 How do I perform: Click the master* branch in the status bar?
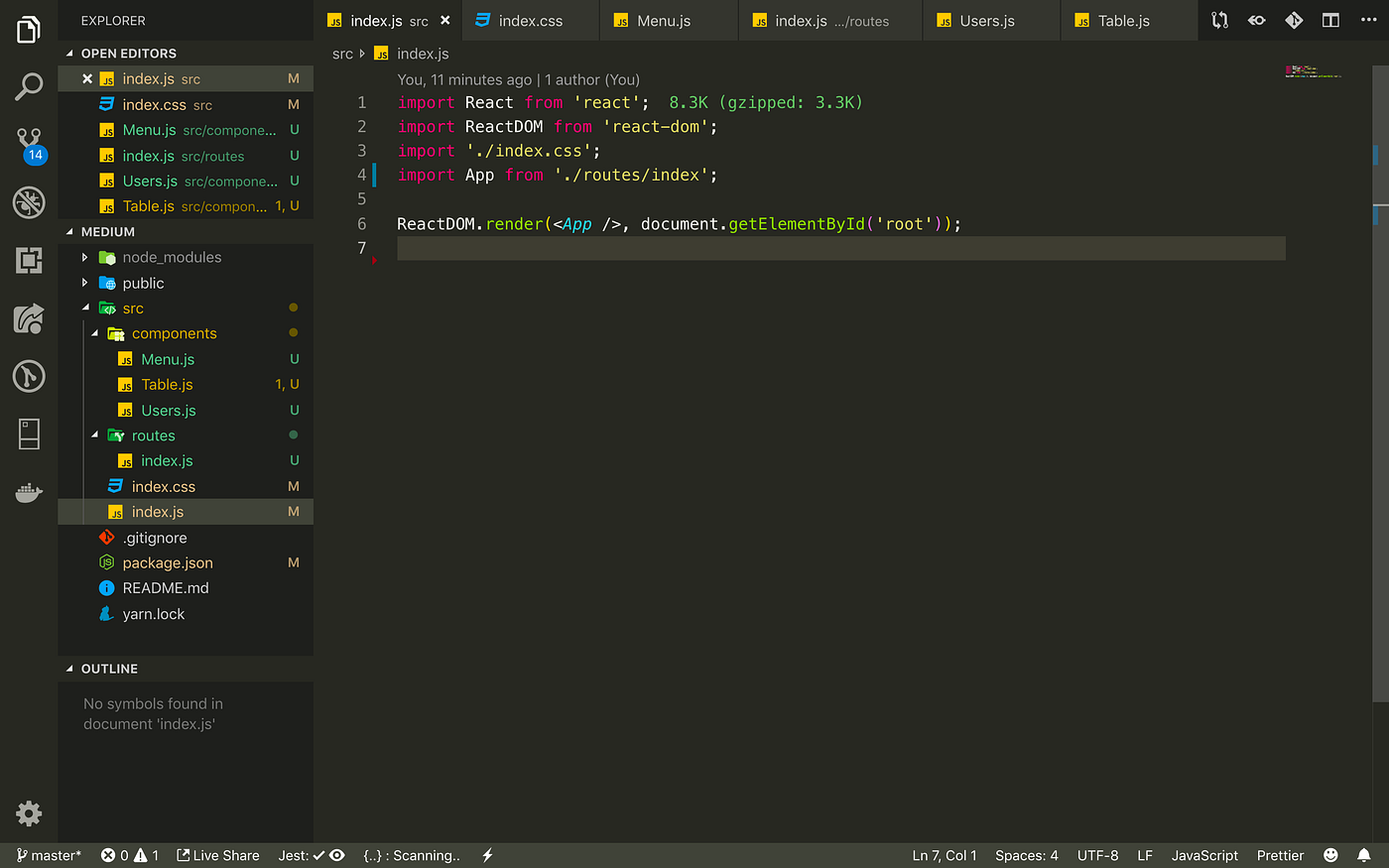47,854
